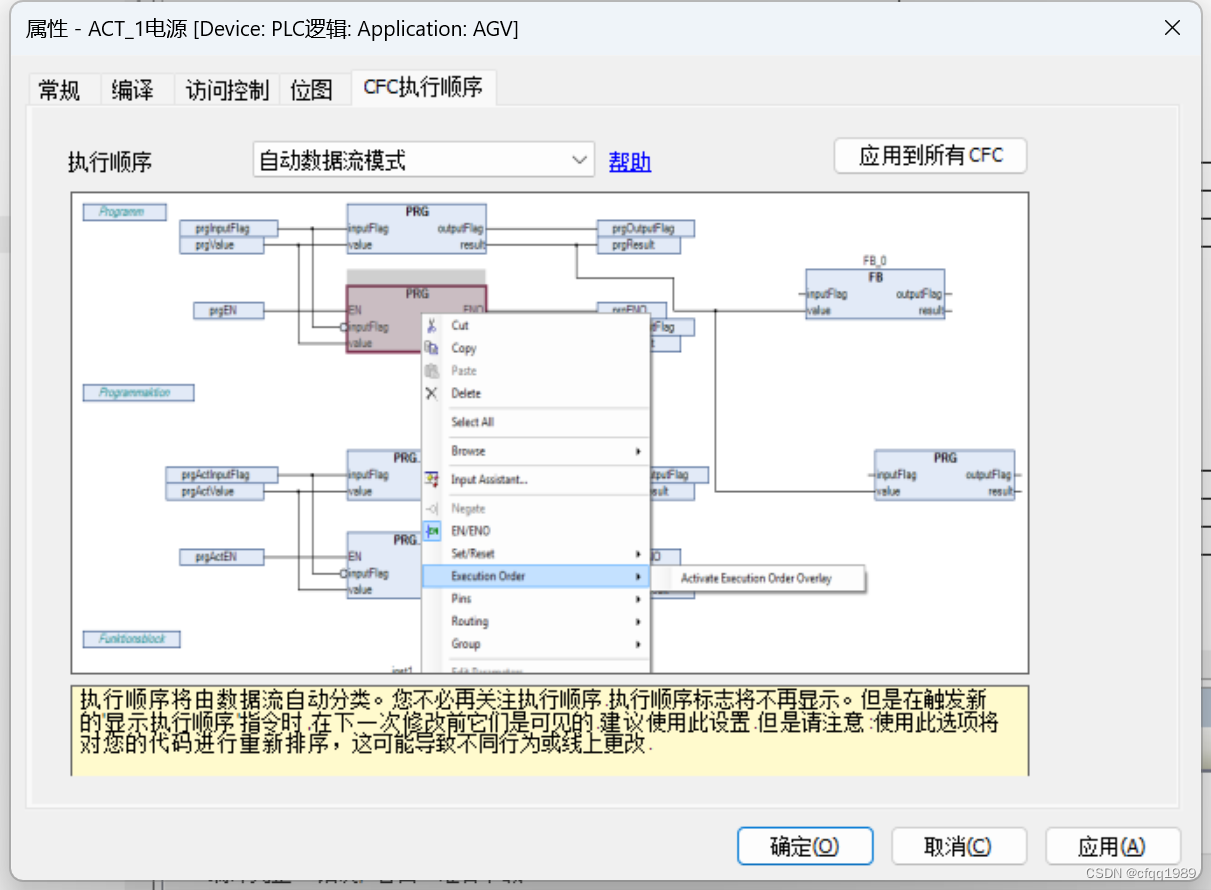Open the Input Assistant
The image size is (1211, 890).
(x=489, y=479)
